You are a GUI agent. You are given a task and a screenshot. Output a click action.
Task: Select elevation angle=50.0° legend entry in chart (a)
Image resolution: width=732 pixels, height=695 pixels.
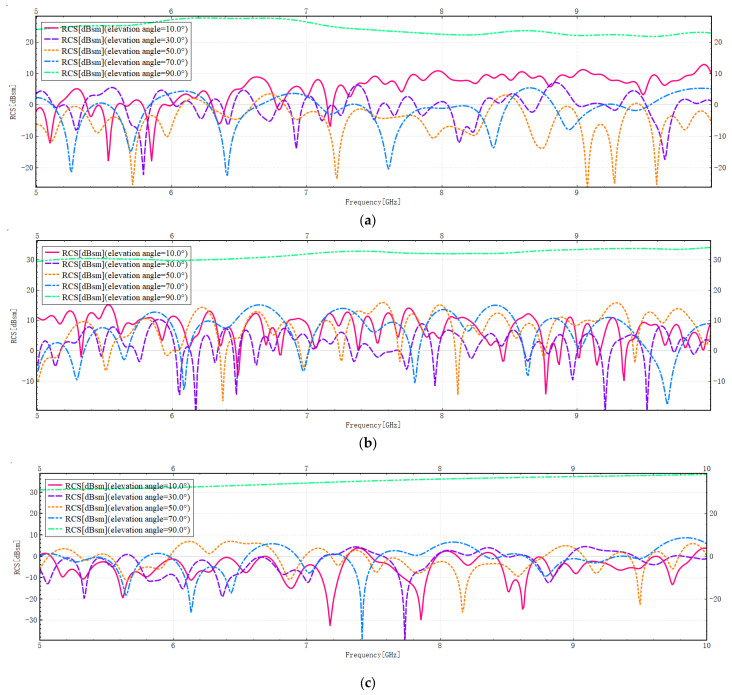pos(116,51)
